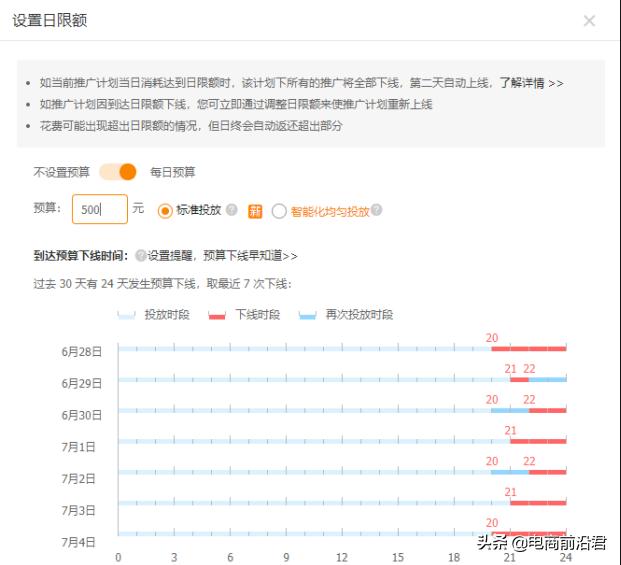
Task: Click help icon before 设置提醒
Action: [140, 256]
